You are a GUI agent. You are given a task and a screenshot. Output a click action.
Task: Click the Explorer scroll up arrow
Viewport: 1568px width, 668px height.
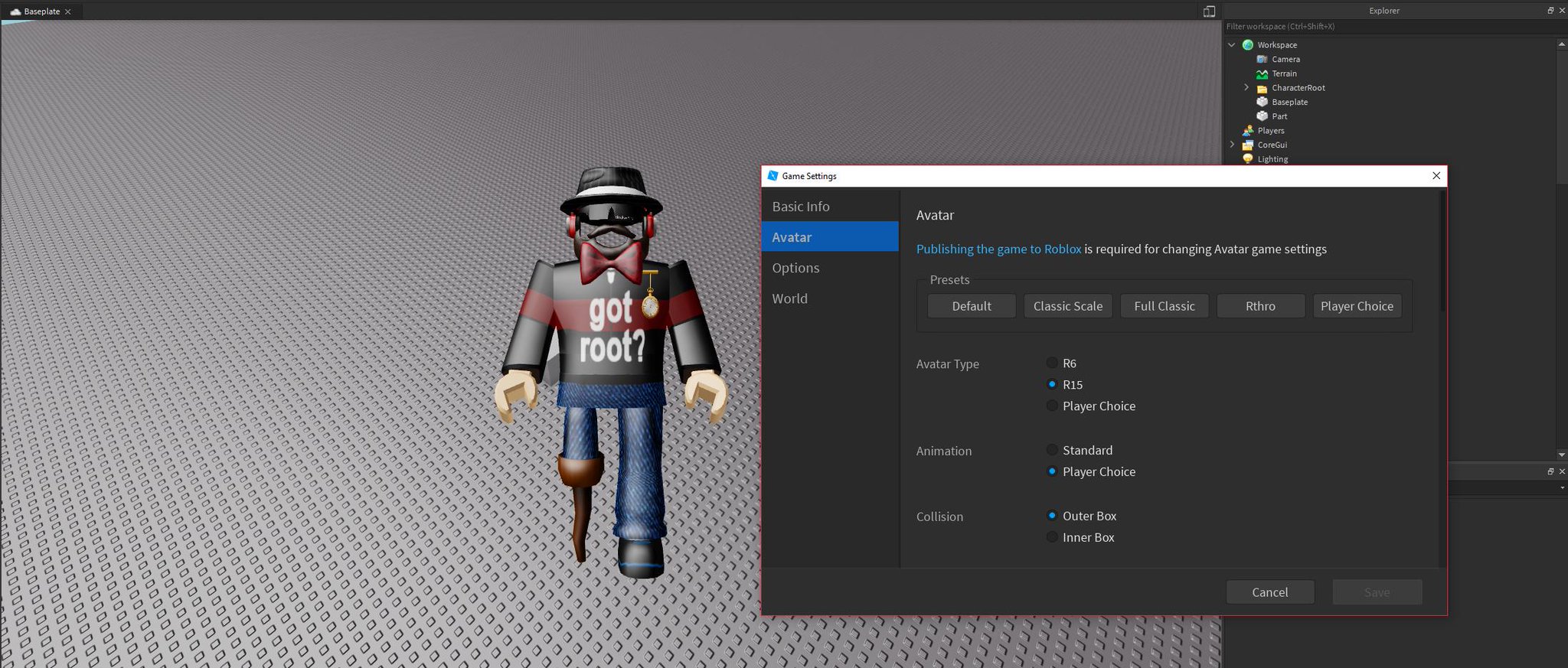coord(1562,44)
